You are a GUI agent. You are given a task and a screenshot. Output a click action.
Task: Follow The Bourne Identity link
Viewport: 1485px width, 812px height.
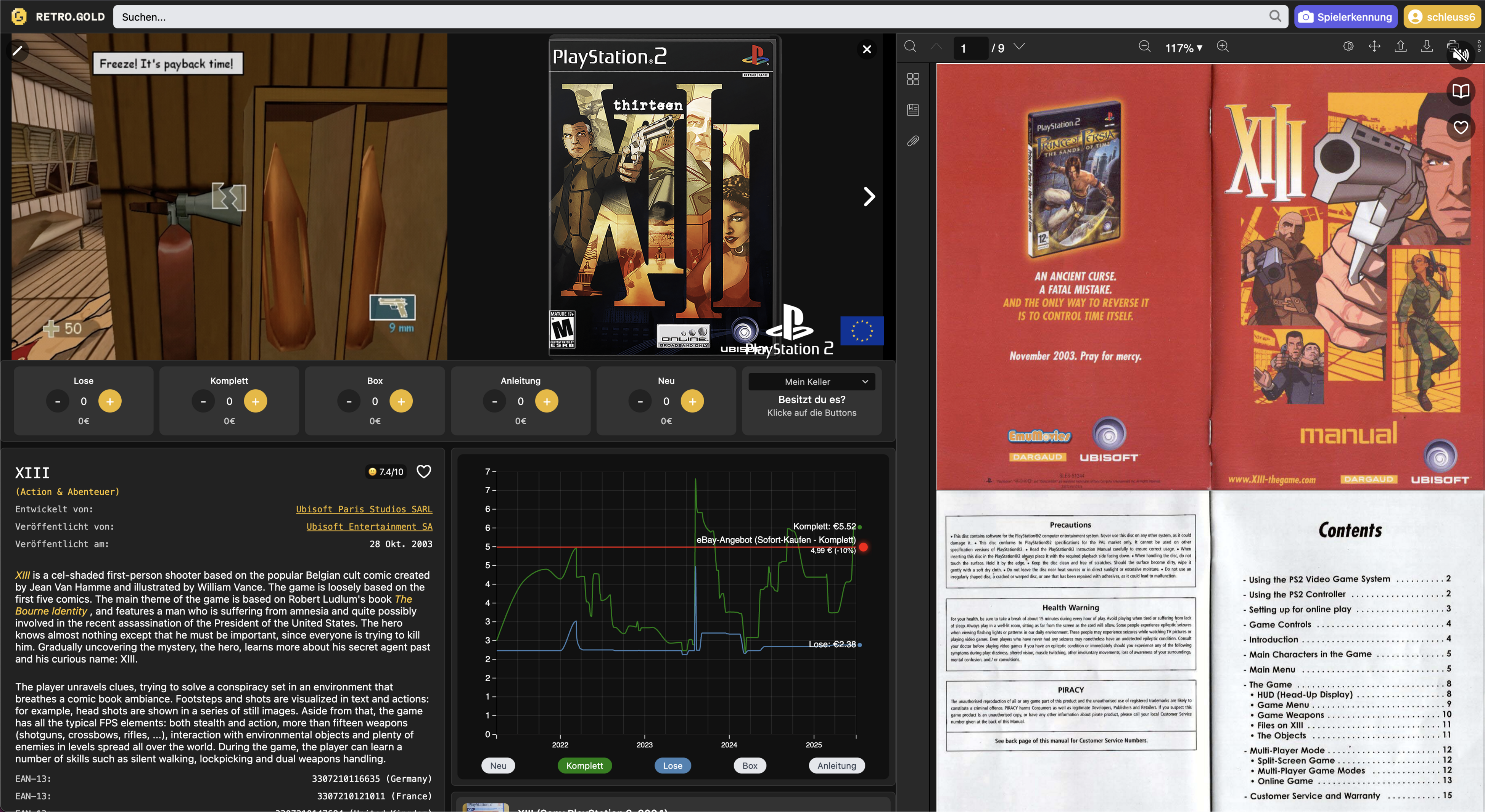tap(214, 605)
